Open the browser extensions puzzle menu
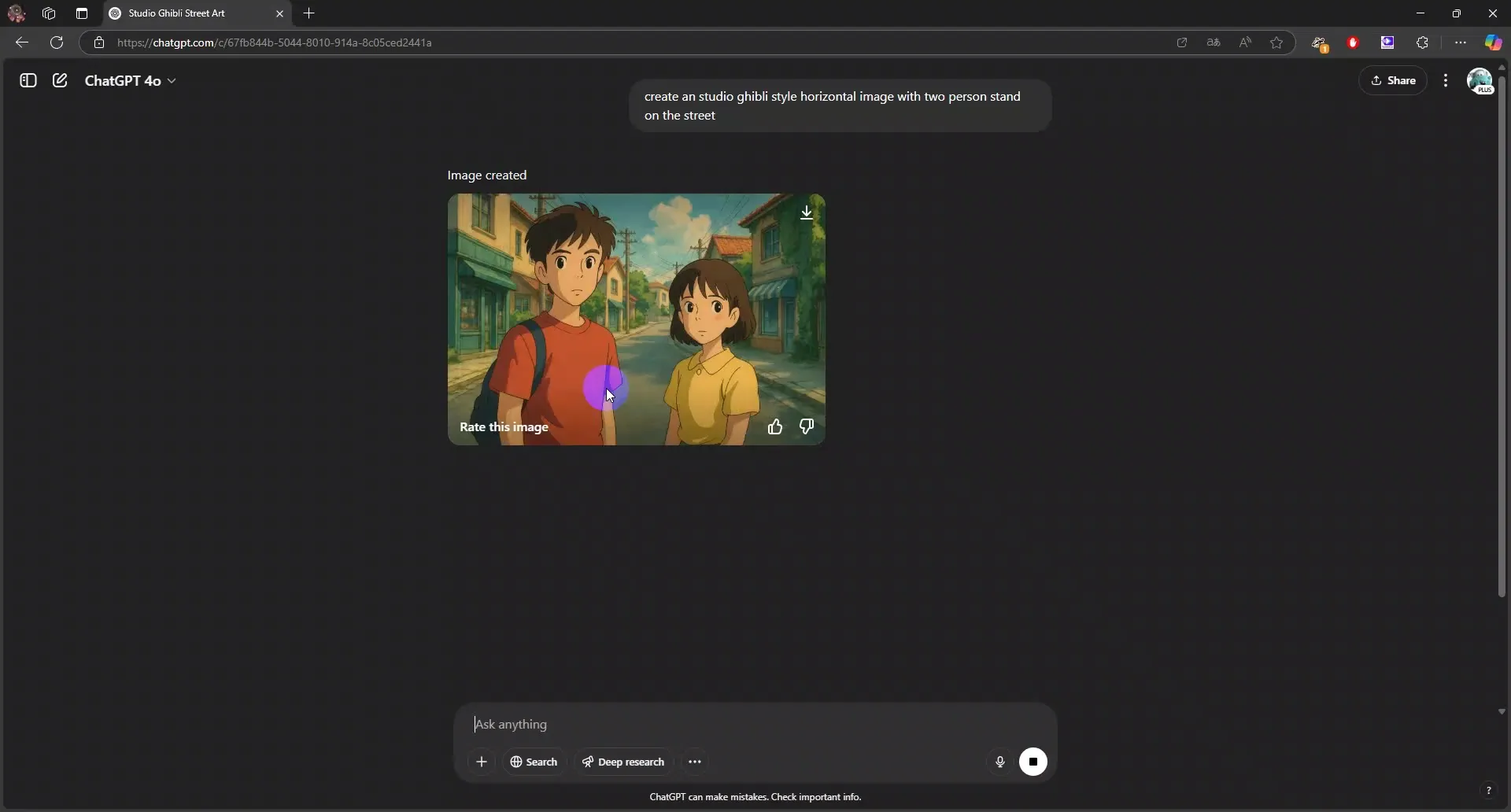 point(1422,42)
